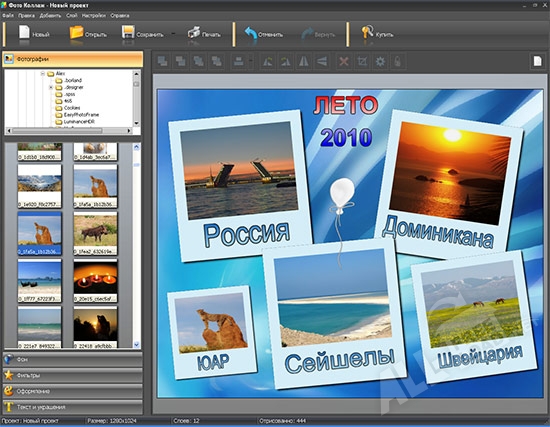
Task: Click the palette icon of Оформление panel
Action: [9, 391]
